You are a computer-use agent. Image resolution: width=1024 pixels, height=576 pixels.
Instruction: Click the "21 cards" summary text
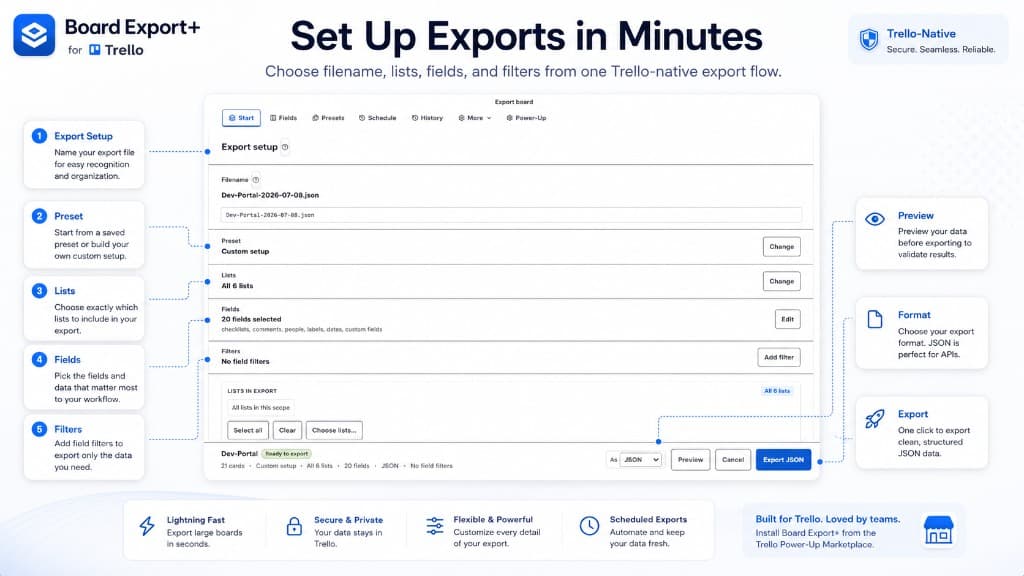click(232, 466)
